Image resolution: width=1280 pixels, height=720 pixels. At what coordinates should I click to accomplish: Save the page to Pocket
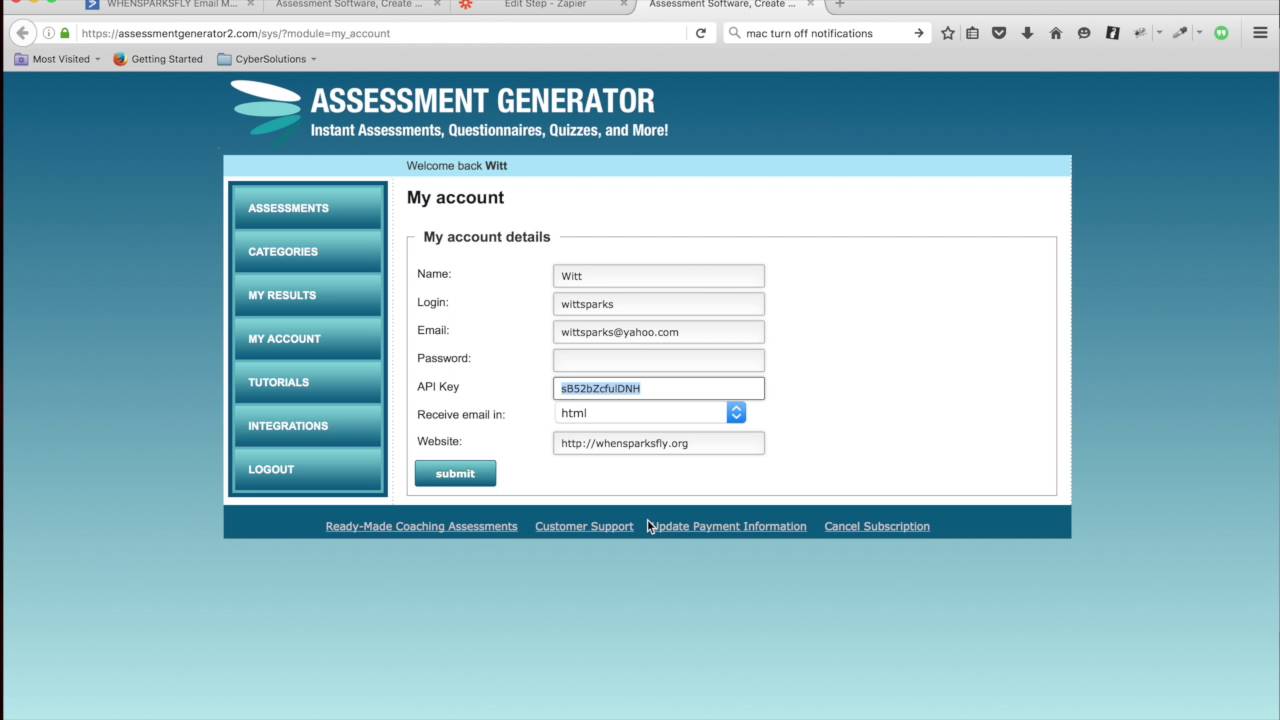coord(999,33)
